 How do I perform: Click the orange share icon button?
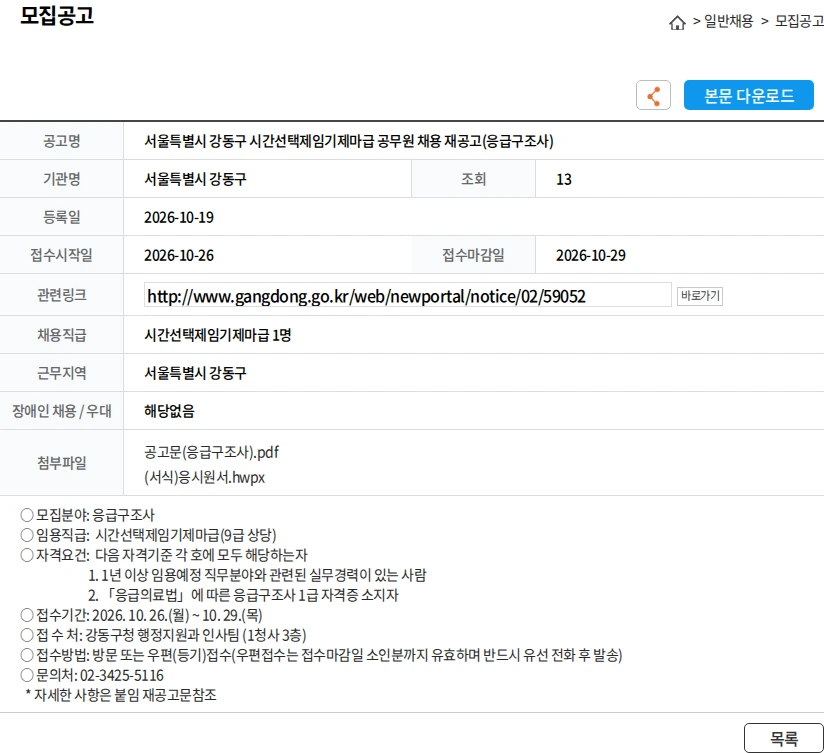click(653, 95)
